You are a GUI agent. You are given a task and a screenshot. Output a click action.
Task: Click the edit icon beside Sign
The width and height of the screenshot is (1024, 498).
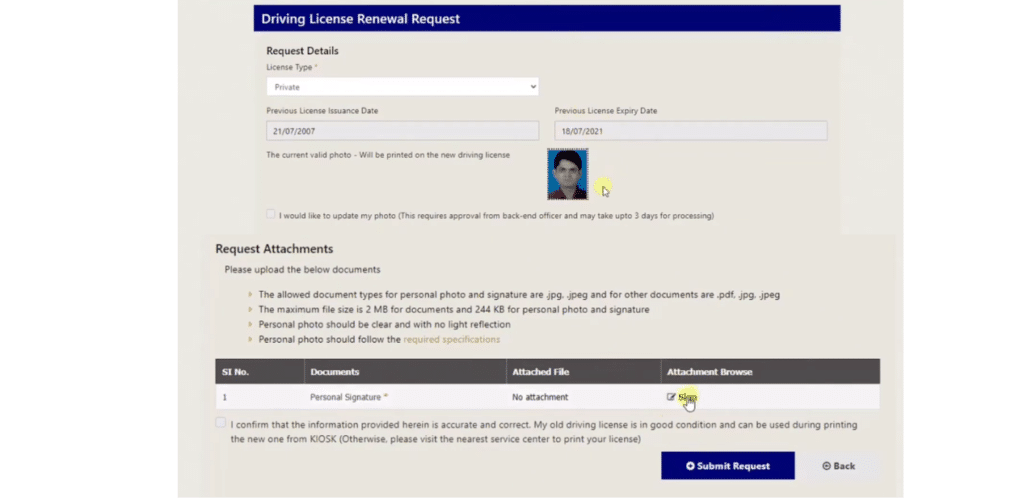[671, 397]
